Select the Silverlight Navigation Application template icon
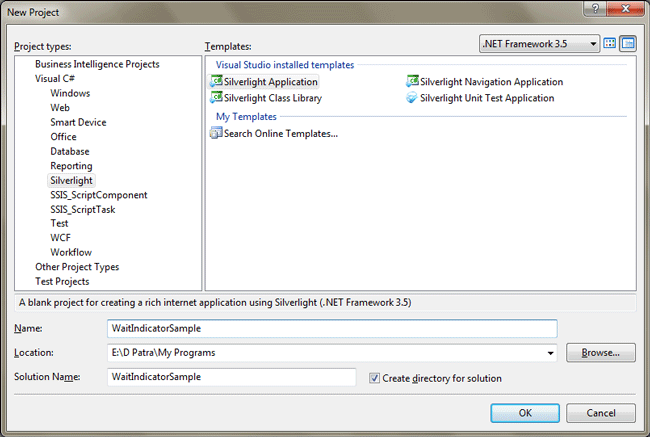 [412, 81]
